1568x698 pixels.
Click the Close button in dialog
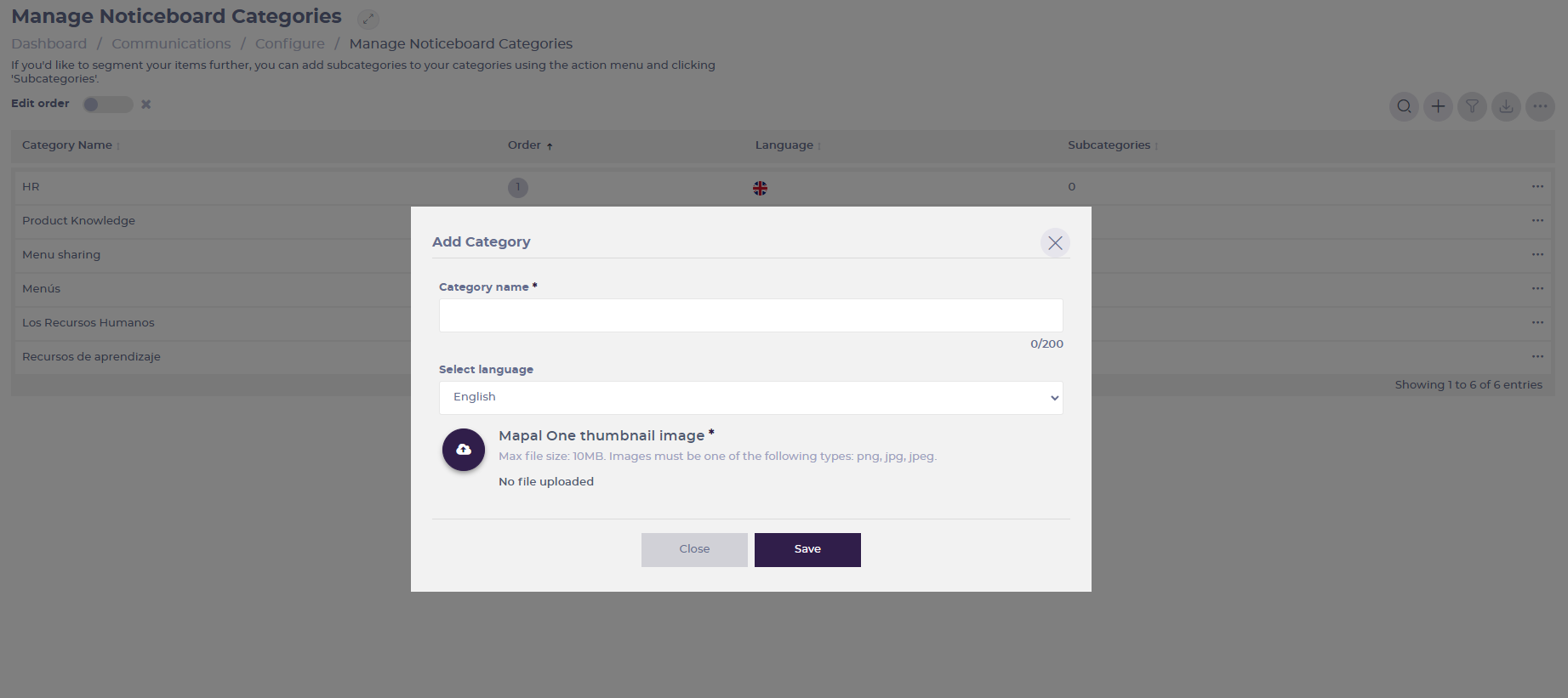click(694, 550)
